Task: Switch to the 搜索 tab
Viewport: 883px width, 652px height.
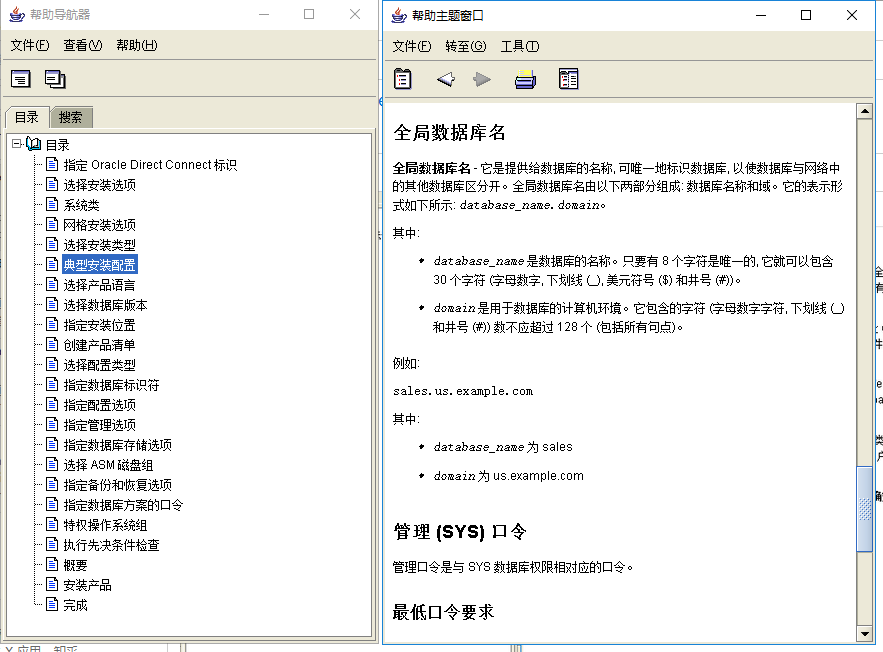Action: (71, 117)
